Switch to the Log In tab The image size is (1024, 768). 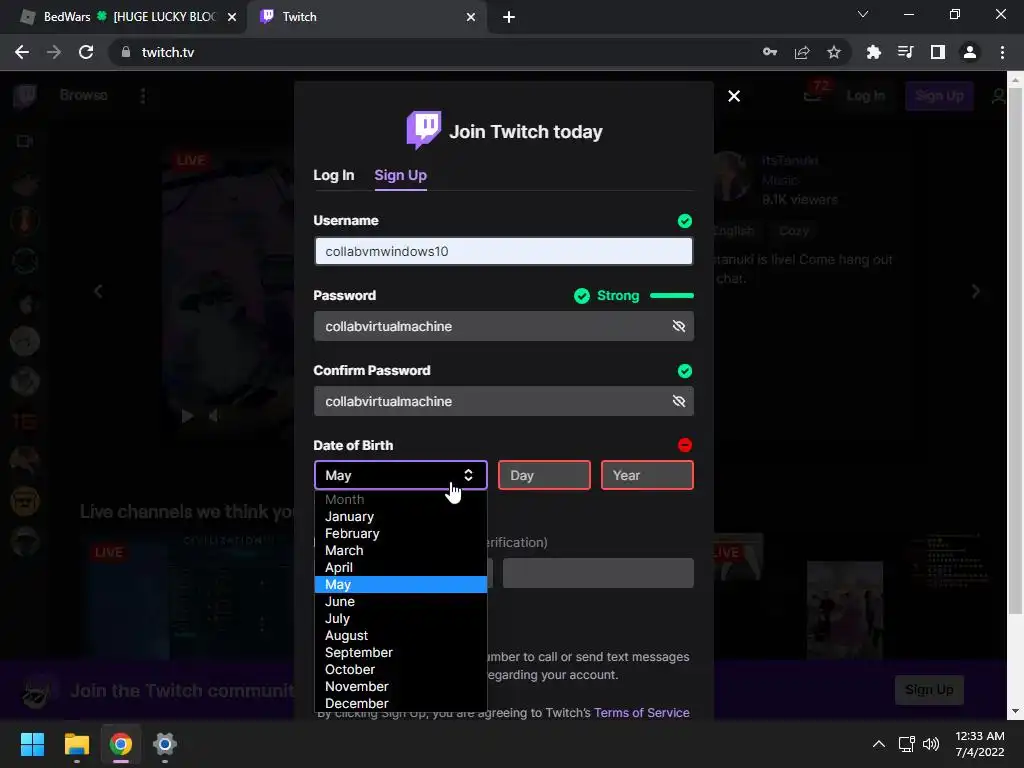coord(334,175)
